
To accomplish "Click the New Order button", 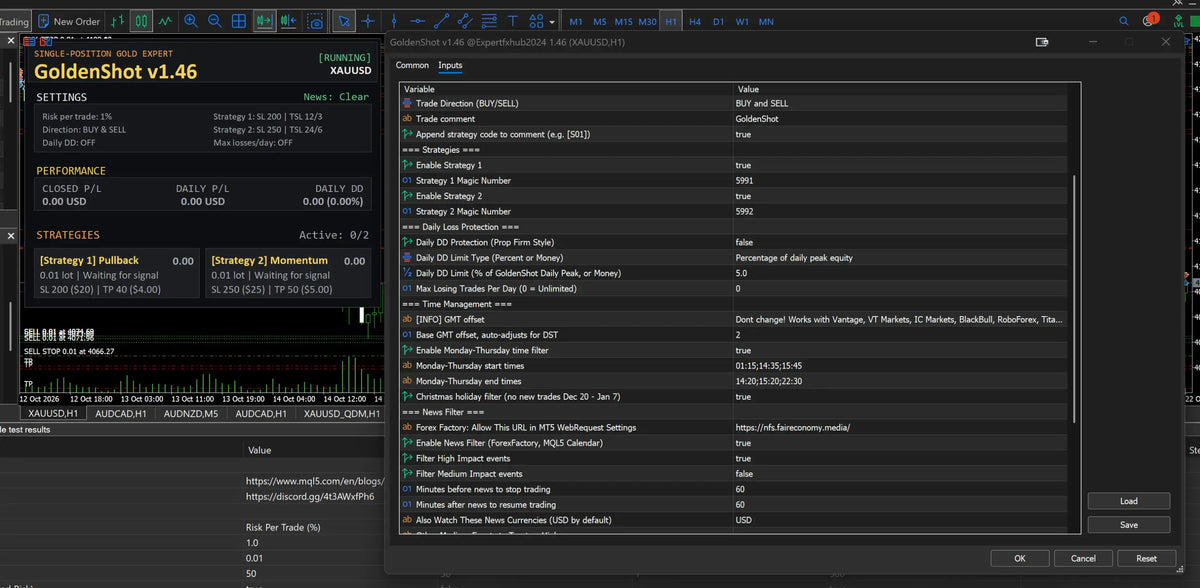I will tap(69, 21).
